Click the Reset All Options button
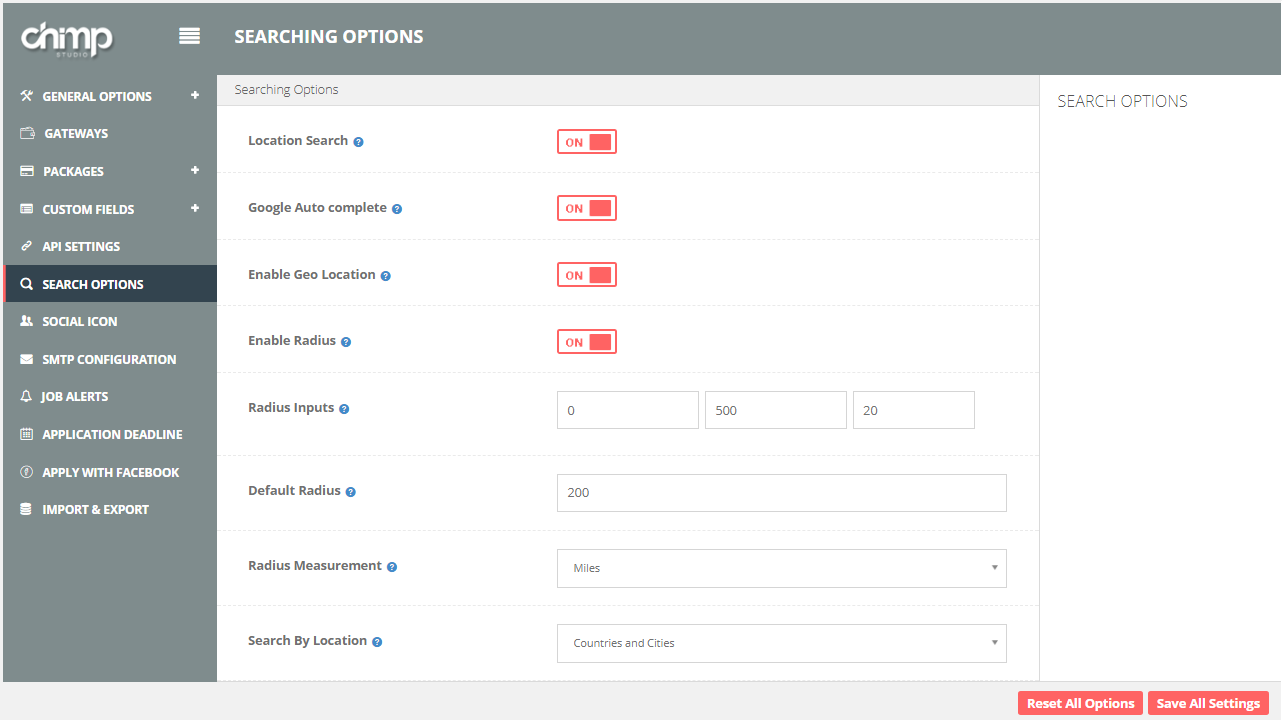Screen dimensions: 1282x720 click(x=1080, y=703)
